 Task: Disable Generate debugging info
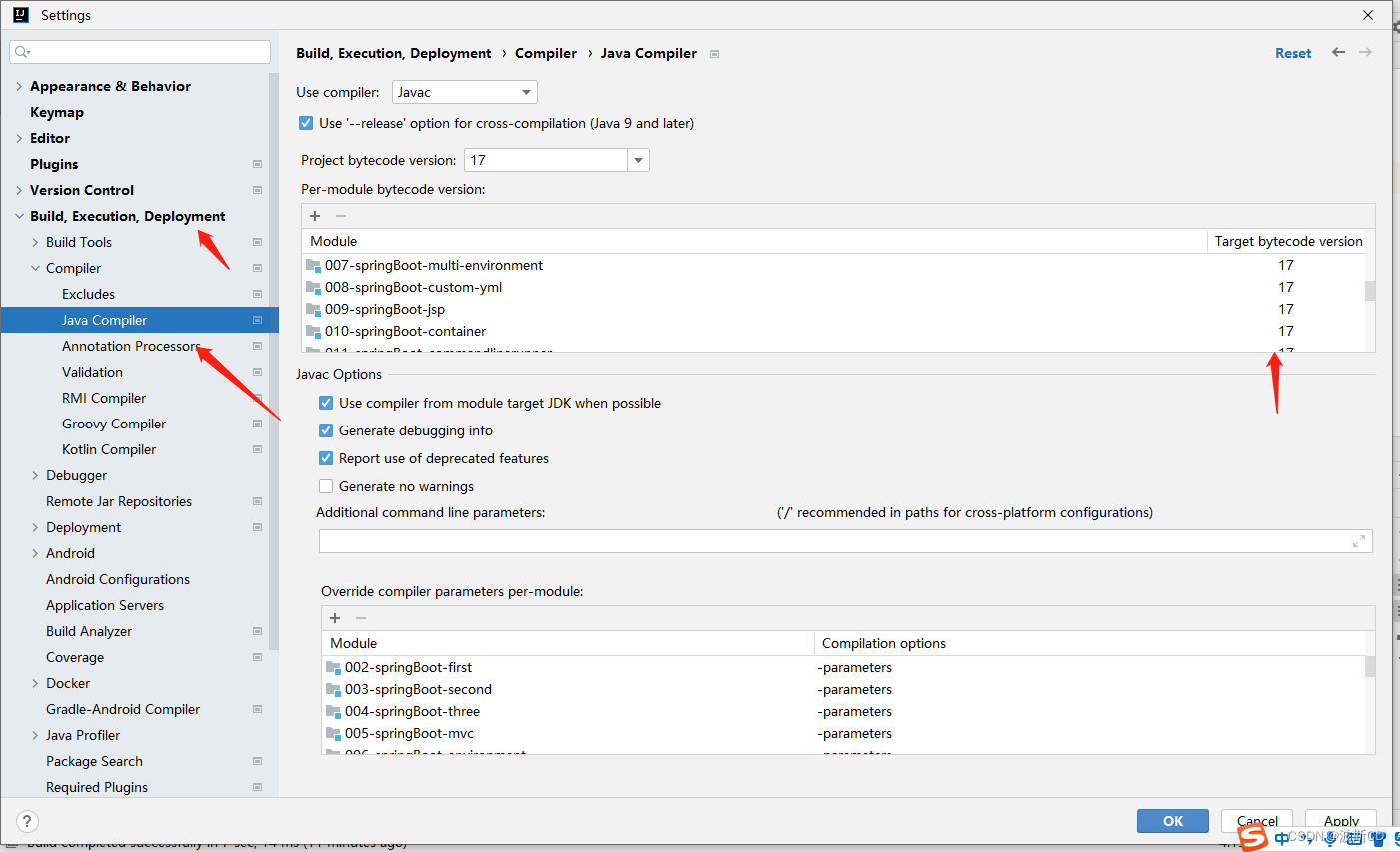coord(326,431)
